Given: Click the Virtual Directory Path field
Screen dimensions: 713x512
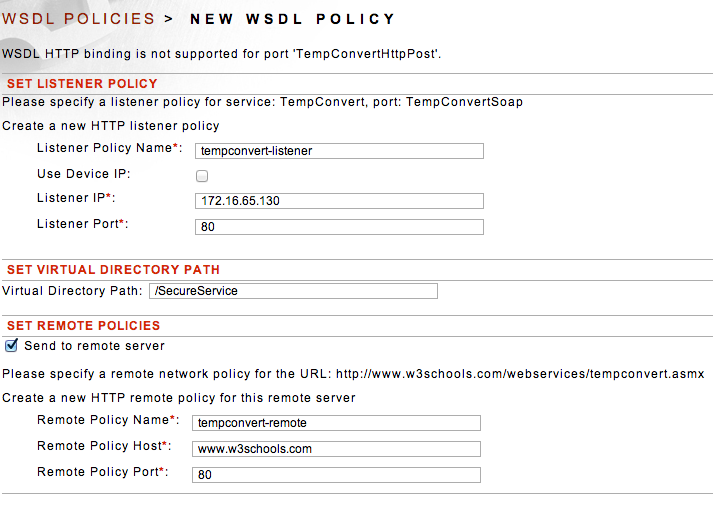Looking at the screenshot, I should [x=293, y=291].
